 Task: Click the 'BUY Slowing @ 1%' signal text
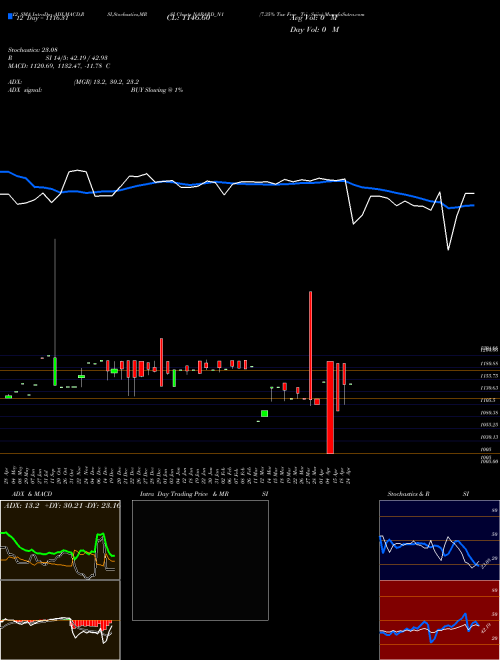click(157, 90)
